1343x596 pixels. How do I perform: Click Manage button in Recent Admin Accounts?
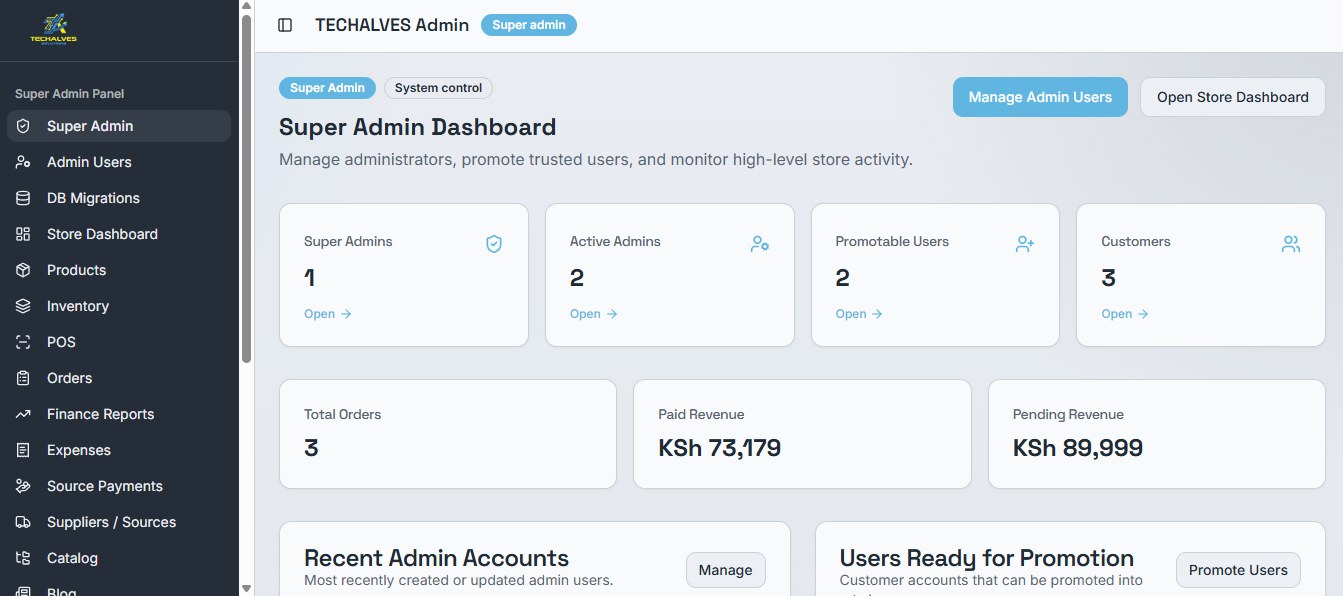pyautogui.click(x=726, y=570)
